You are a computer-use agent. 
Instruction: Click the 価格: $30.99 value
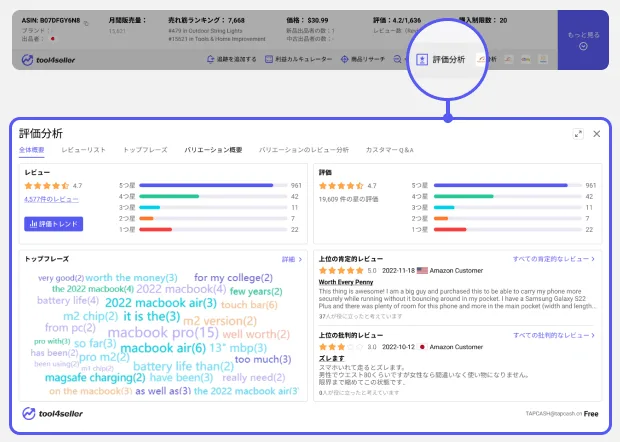pyautogui.click(x=307, y=20)
